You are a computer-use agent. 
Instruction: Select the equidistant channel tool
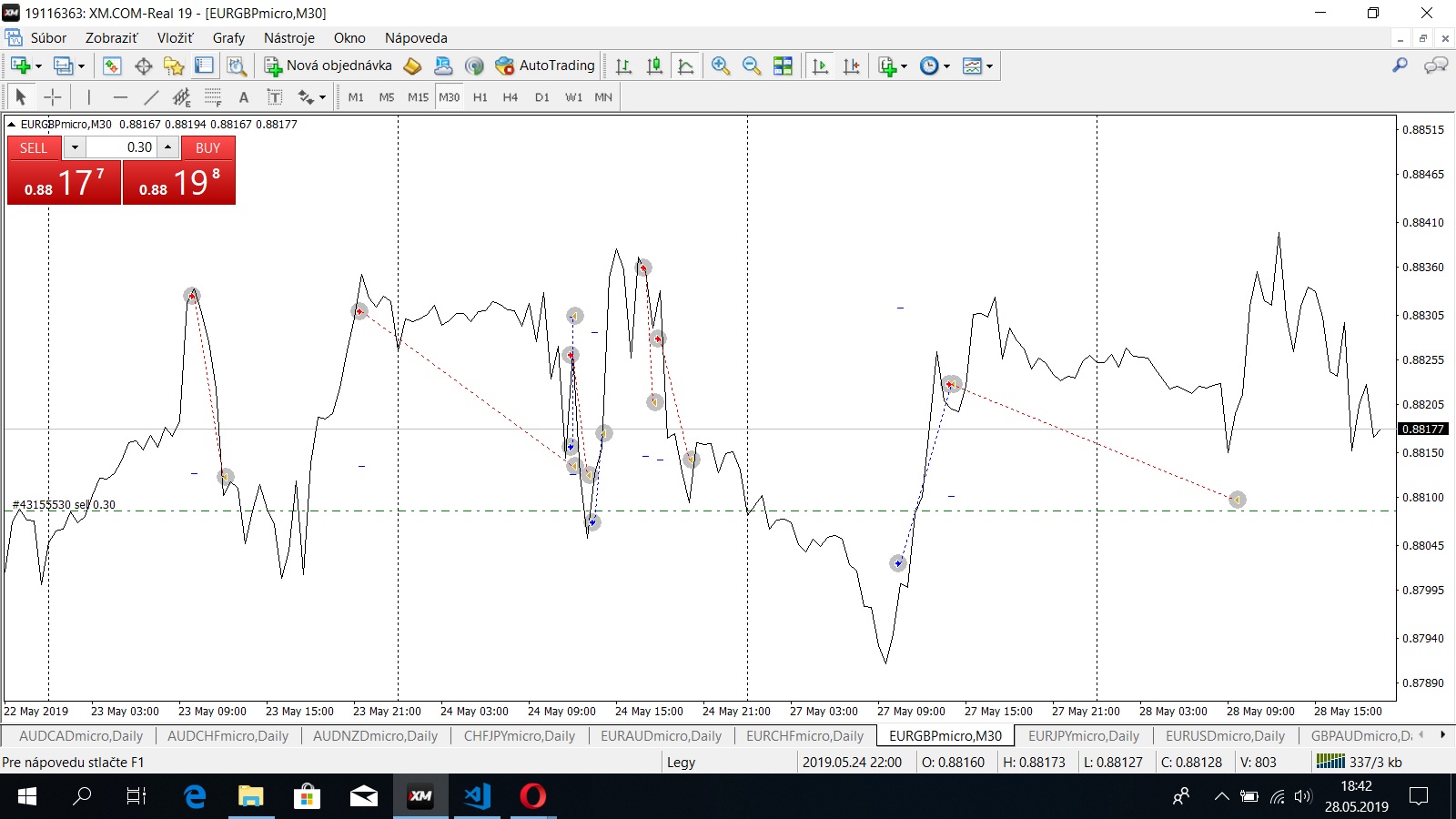tap(182, 96)
